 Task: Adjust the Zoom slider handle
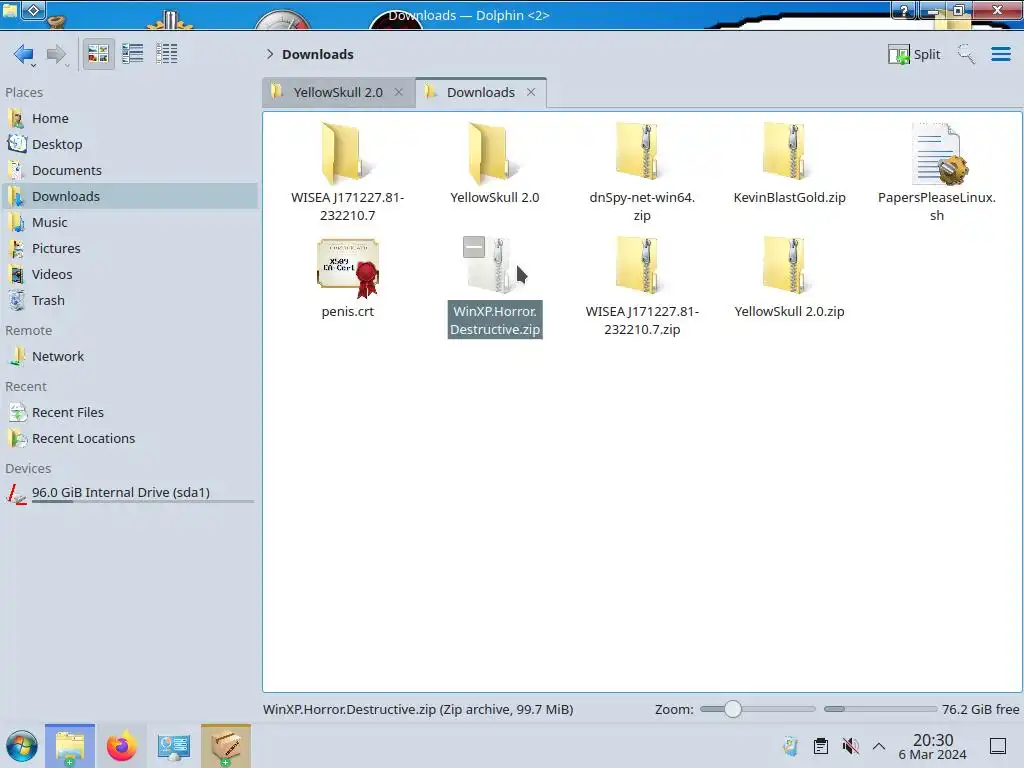[x=733, y=709]
